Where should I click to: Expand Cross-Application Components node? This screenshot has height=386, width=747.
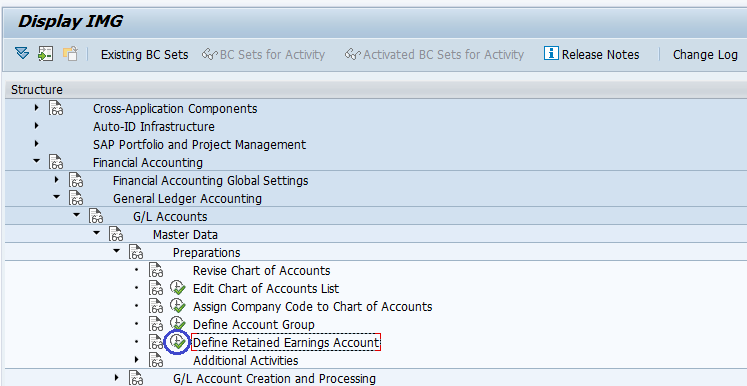pyautogui.click(x=37, y=108)
